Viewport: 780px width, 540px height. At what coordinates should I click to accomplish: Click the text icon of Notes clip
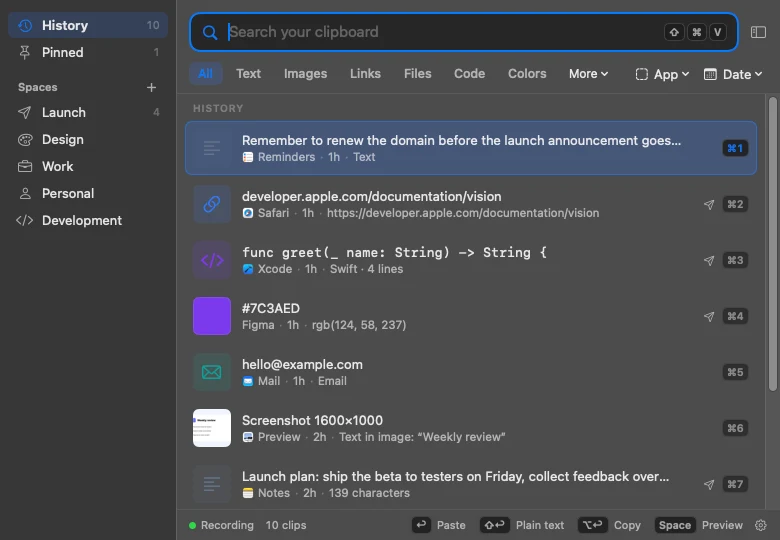click(212, 484)
